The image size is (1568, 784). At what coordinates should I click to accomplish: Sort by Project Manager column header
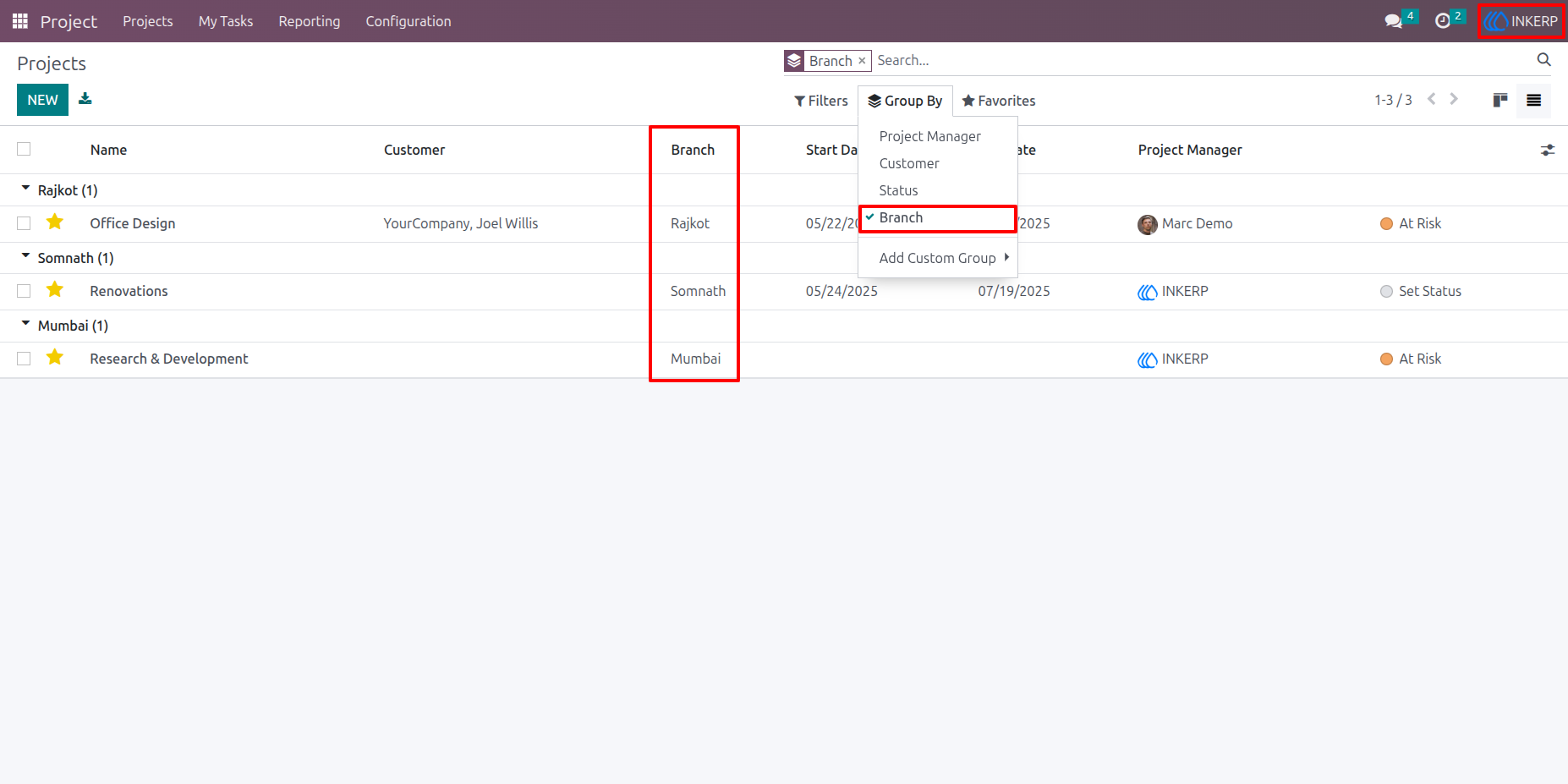(1190, 150)
